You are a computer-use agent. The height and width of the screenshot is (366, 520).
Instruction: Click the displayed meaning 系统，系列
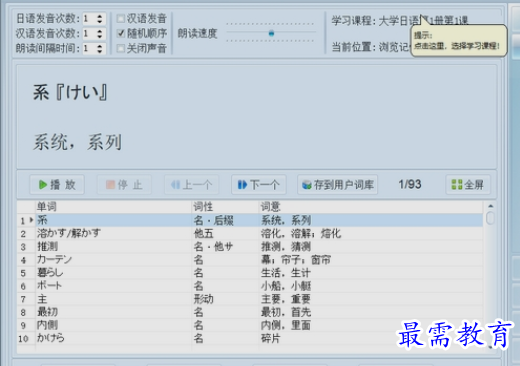click(77, 142)
